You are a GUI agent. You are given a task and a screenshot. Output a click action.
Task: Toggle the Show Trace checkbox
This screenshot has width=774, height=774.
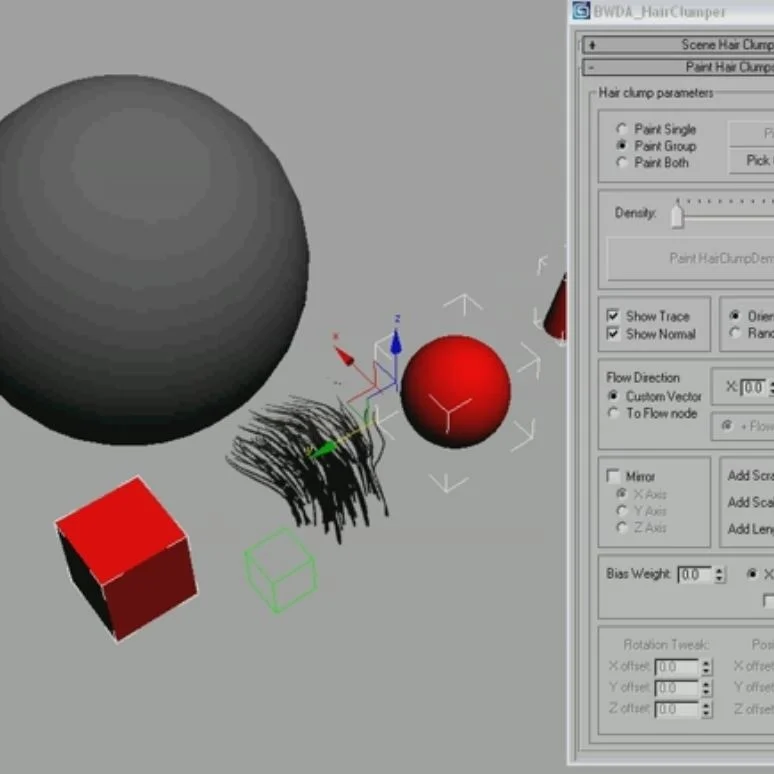click(x=613, y=316)
